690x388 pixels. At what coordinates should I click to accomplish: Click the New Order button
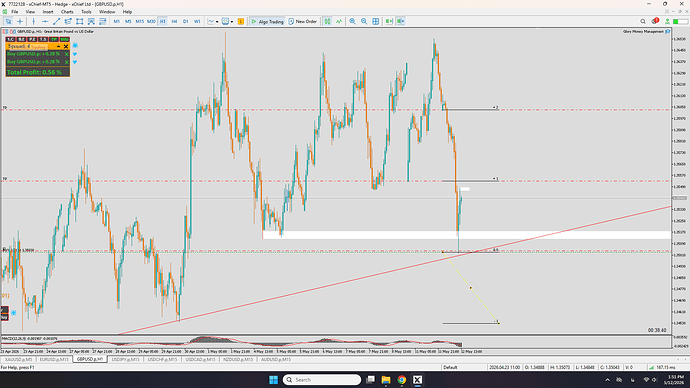(x=303, y=21)
